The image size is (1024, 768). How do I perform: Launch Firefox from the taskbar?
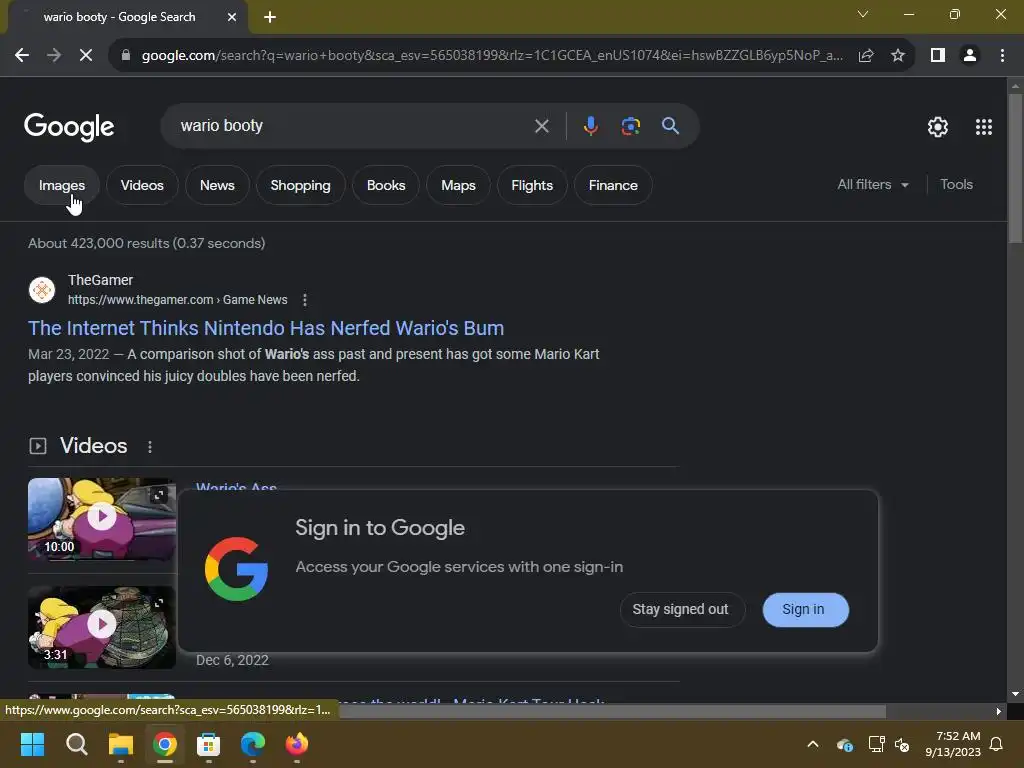click(296, 744)
